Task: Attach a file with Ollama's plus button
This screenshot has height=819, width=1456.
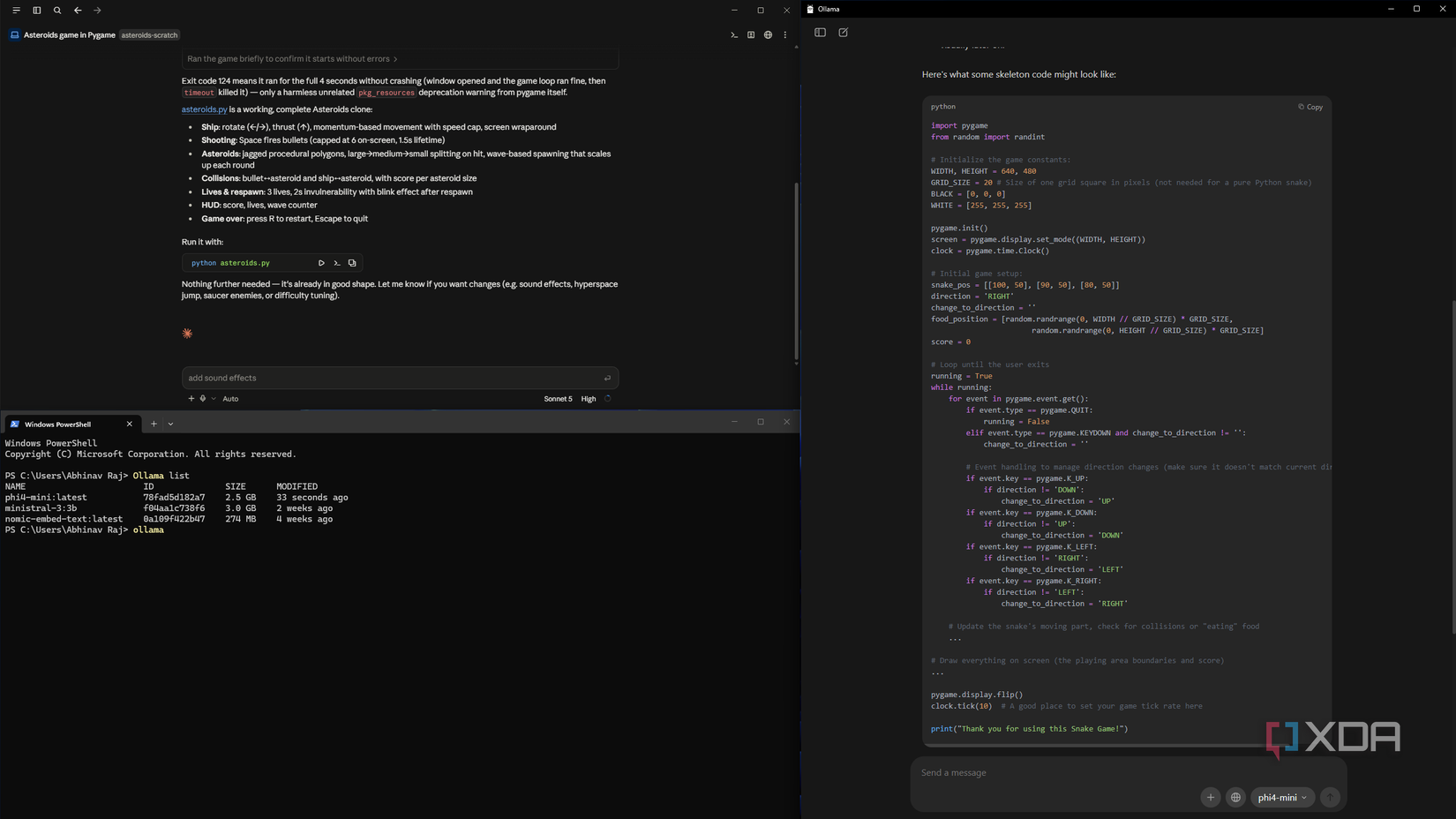Action: click(x=1211, y=798)
